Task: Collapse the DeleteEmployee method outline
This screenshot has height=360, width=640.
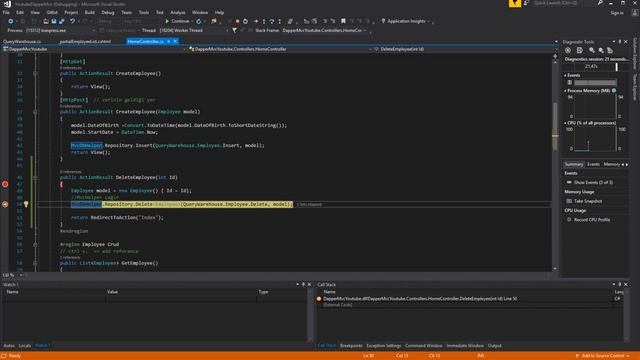Action: click(36, 178)
